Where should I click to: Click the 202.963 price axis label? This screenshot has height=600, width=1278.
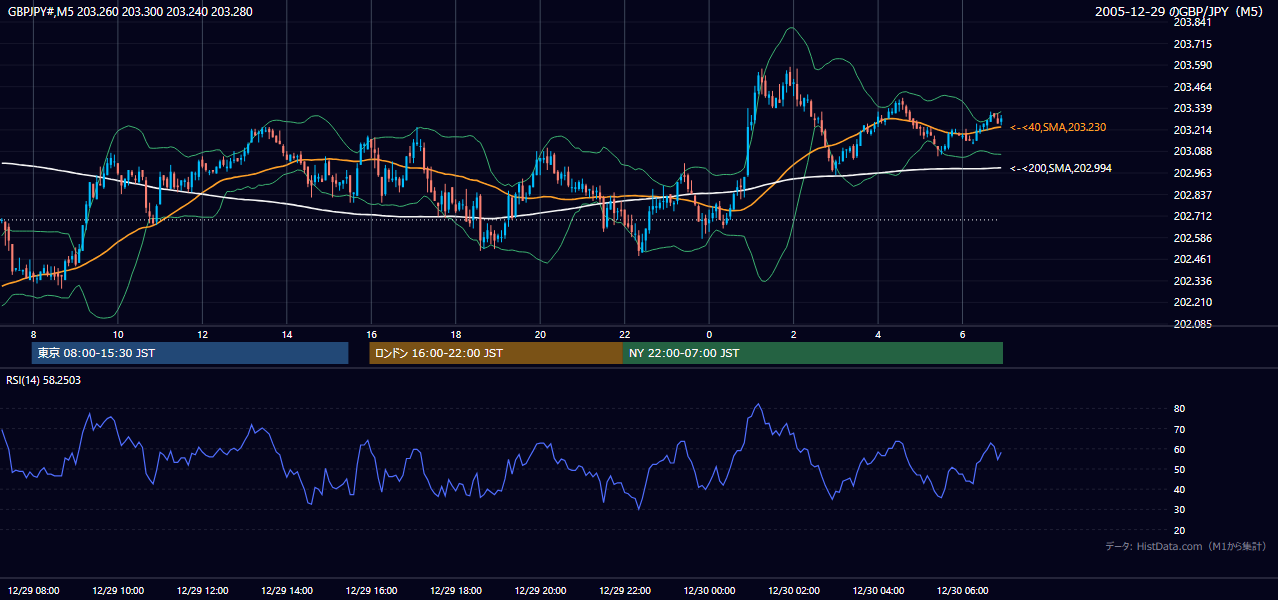(1192, 173)
